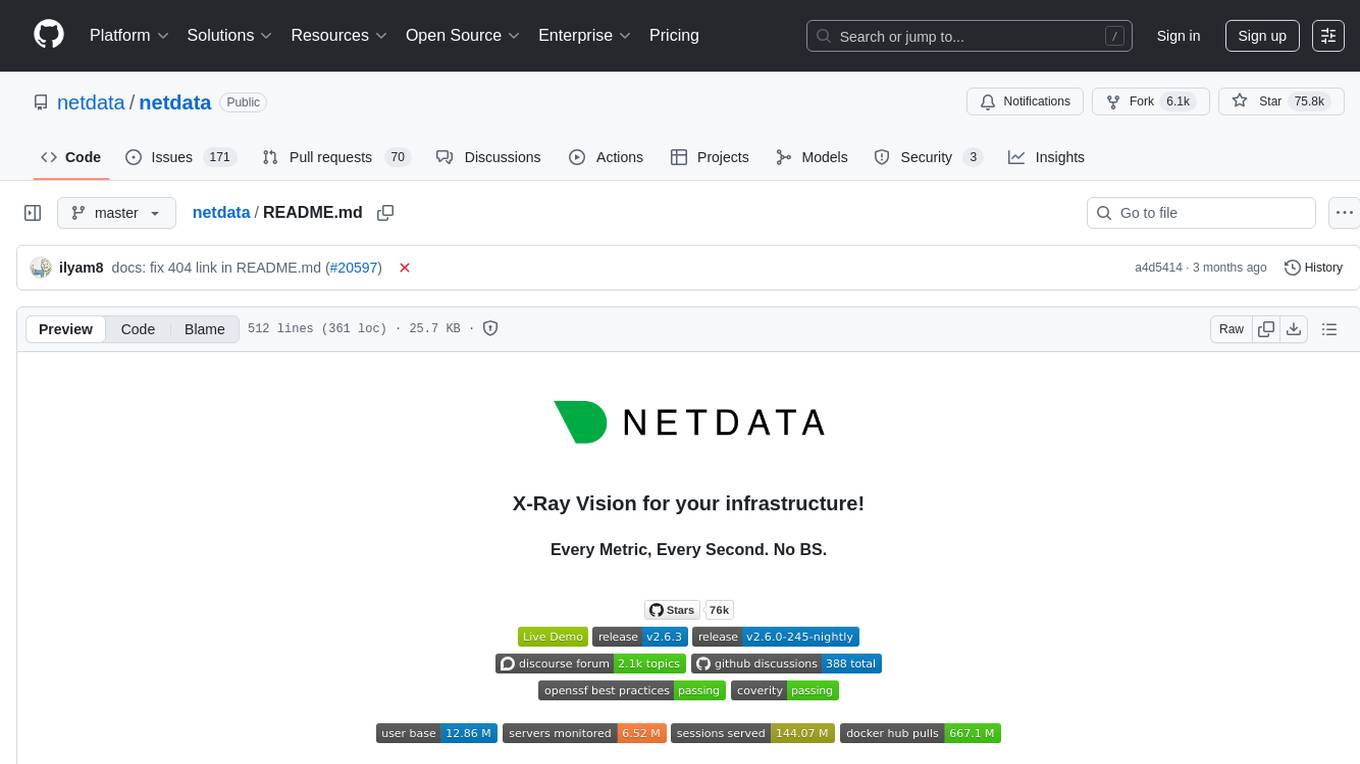Switch to the Actions tab

point(606,157)
